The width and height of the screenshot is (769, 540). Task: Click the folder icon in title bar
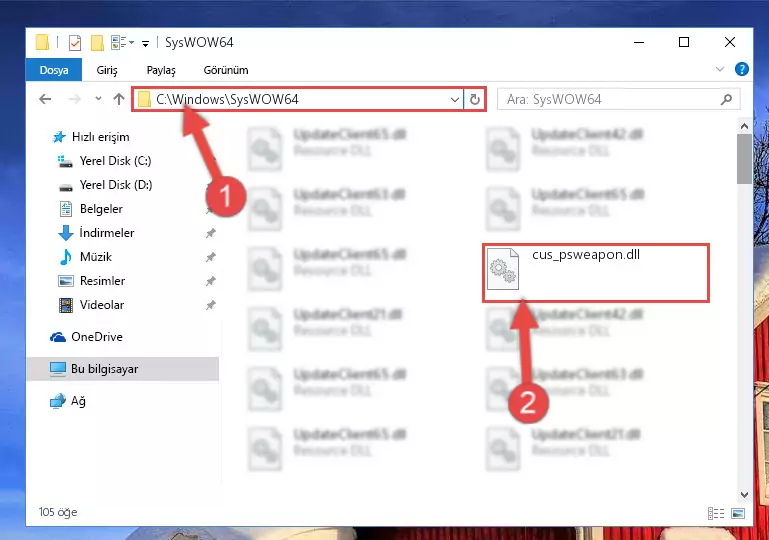coord(42,43)
